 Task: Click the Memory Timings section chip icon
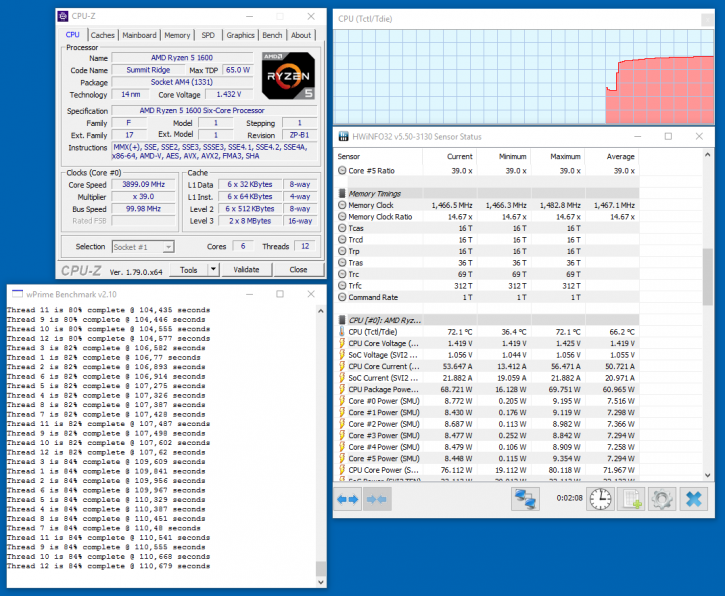(342, 193)
